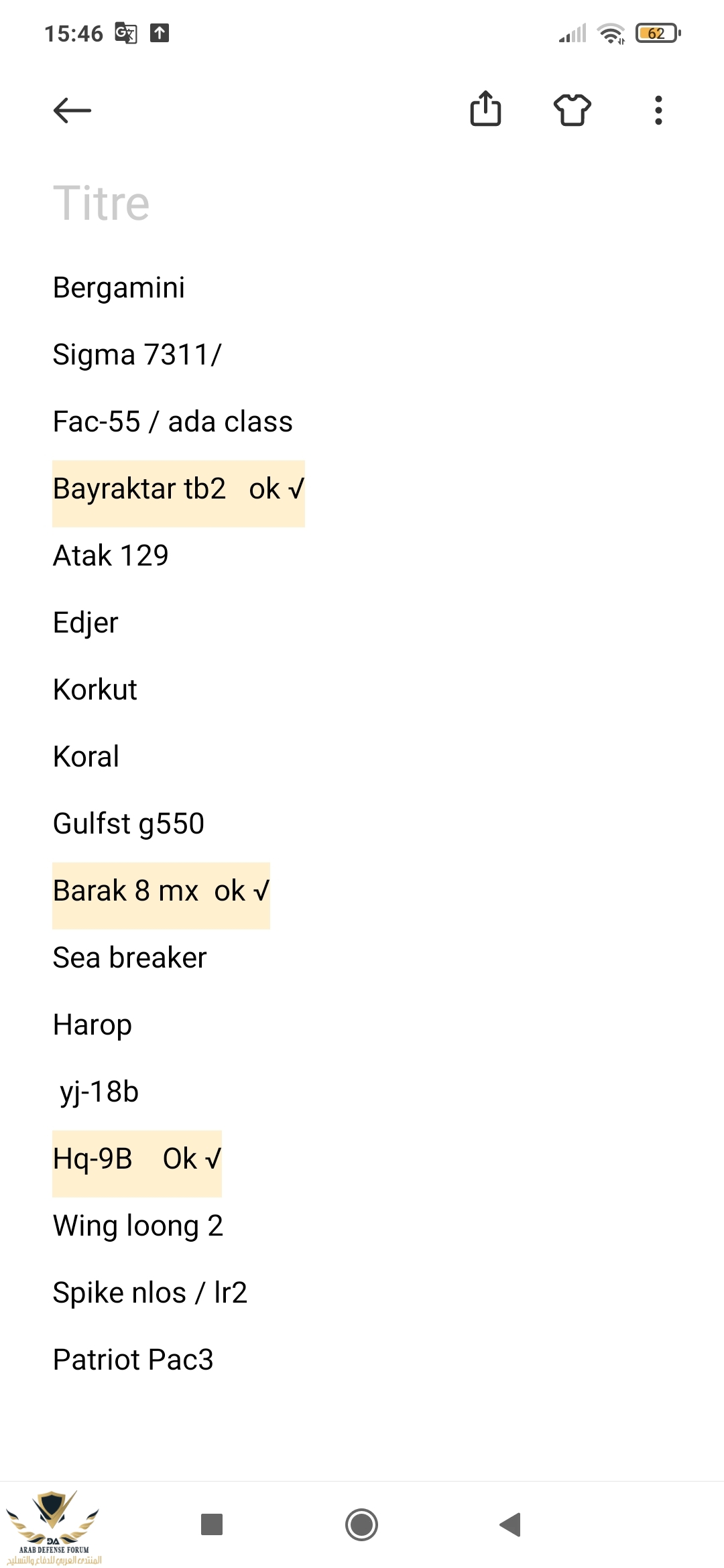
Task: Tap the Patriot Pac3 line
Action: pyautogui.click(x=133, y=1360)
